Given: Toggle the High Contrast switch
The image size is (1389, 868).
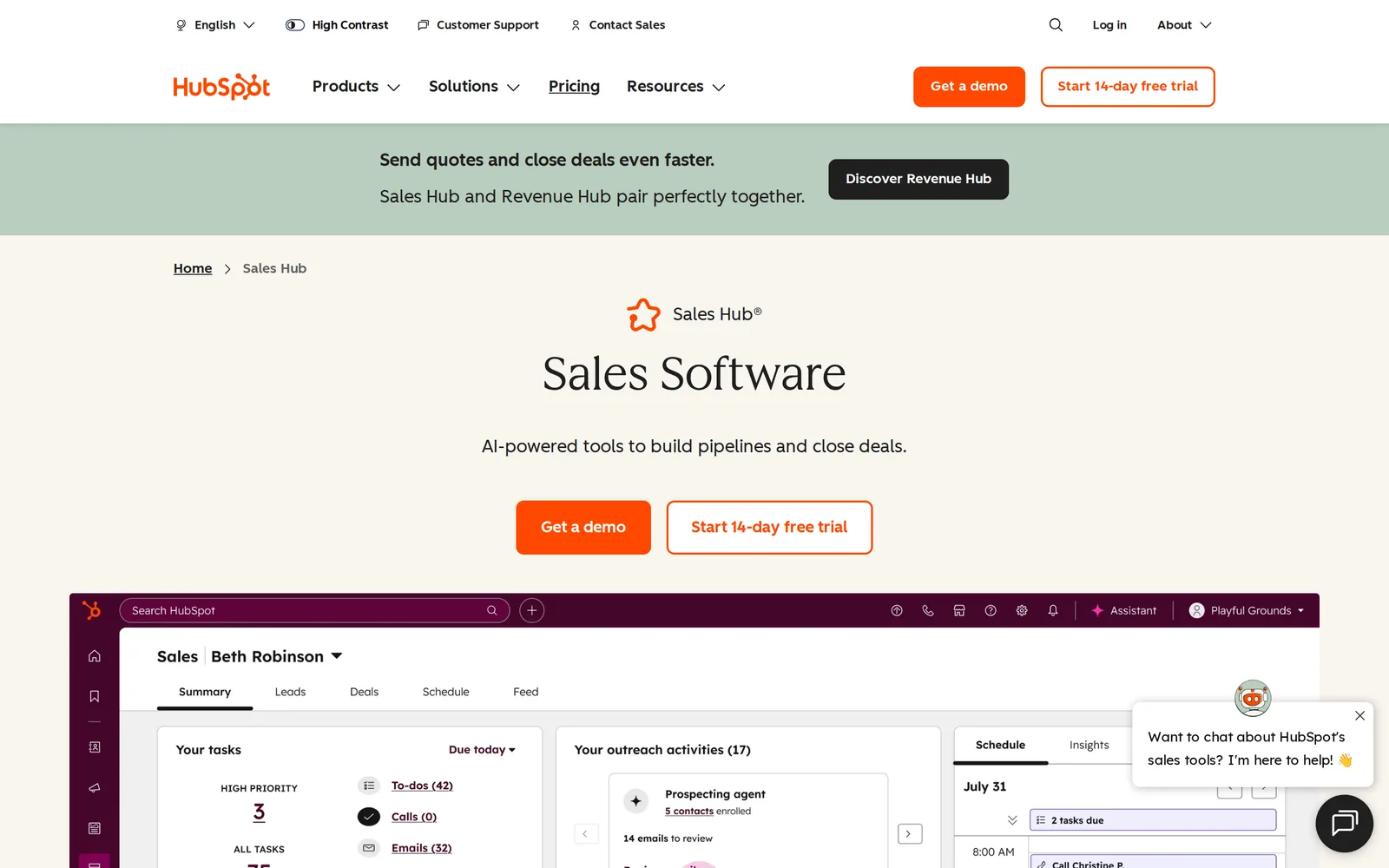Looking at the screenshot, I should click(x=295, y=25).
